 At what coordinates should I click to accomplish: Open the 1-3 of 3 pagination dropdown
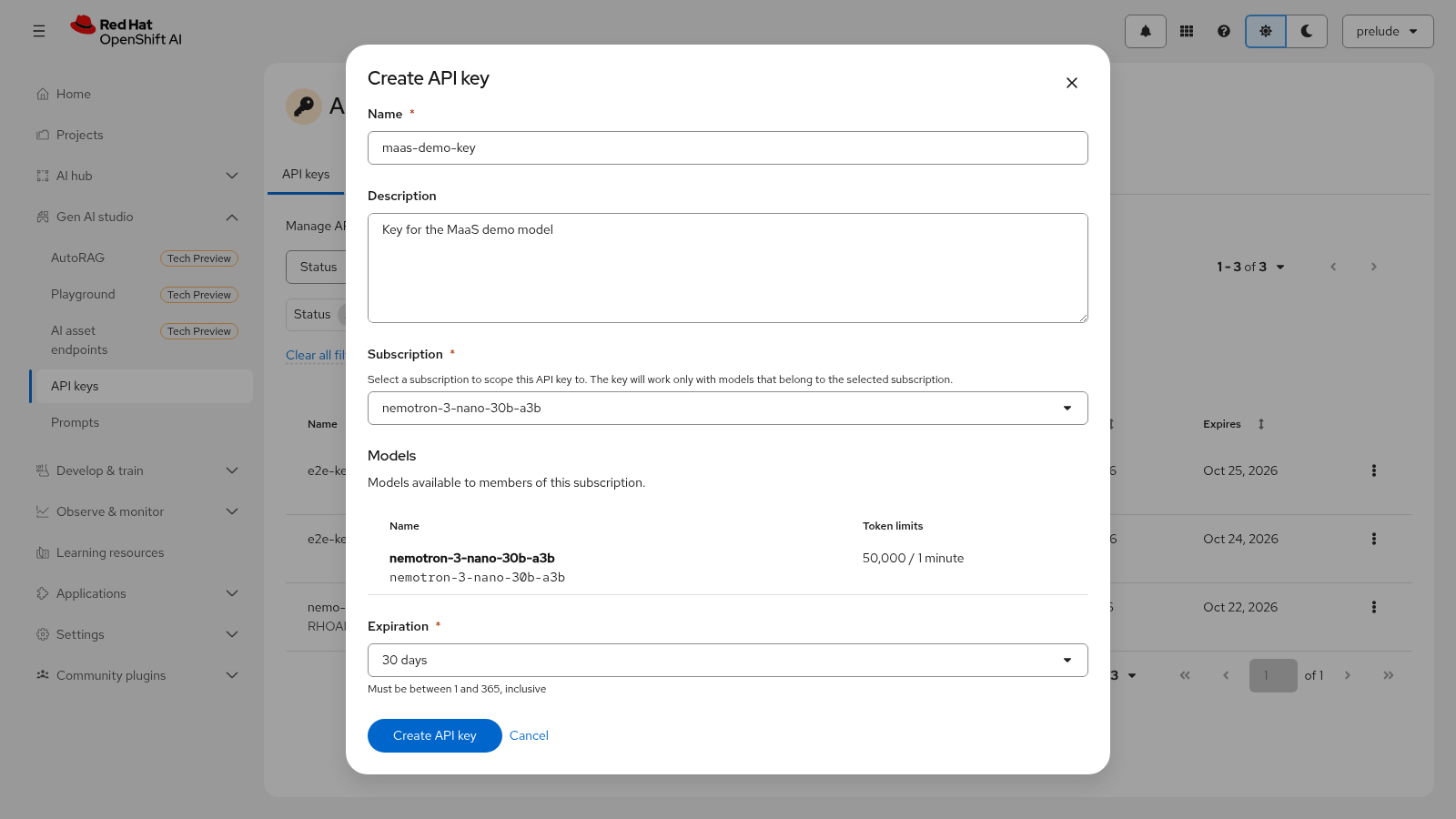(1250, 267)
